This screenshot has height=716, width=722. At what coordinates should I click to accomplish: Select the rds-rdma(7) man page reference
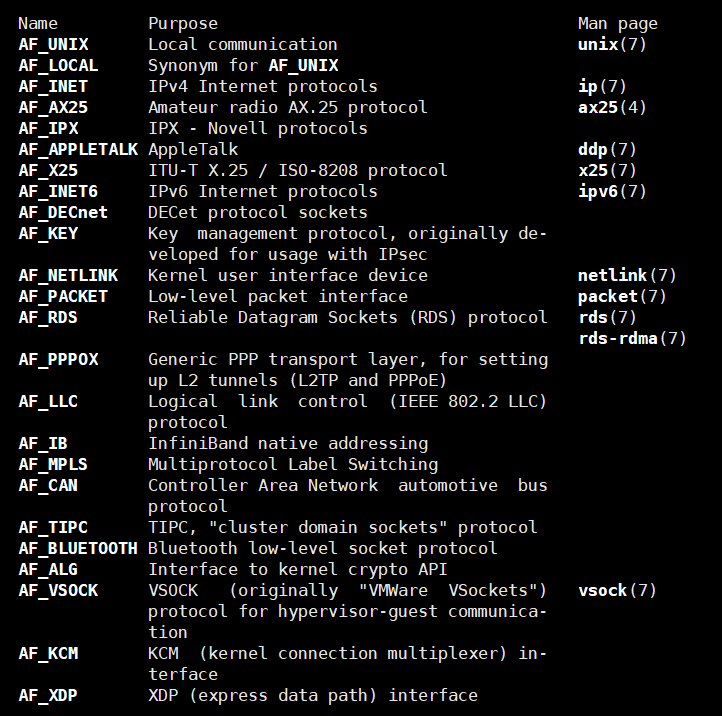click(x=632, y=338)
